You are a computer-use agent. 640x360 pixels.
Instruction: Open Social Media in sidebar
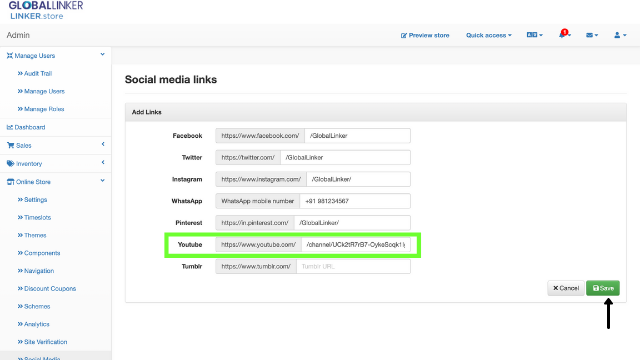click(x=39, y=358)
